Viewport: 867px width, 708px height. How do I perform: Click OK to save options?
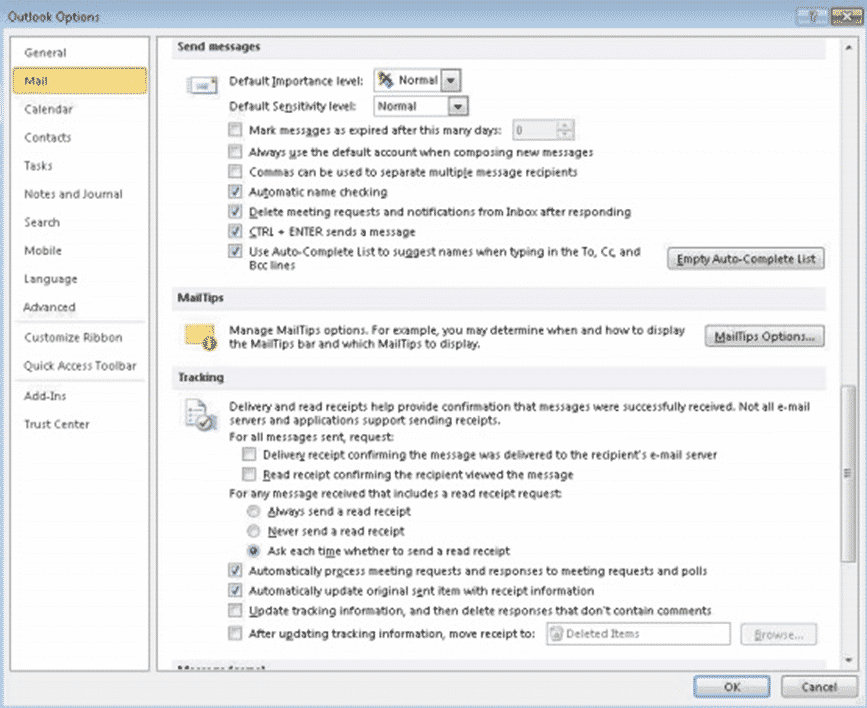732,686
